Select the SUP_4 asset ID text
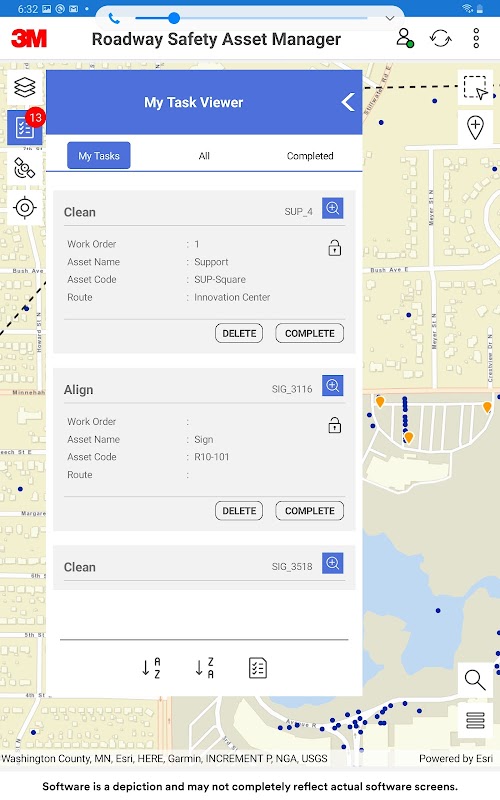 tap(298, 212)
